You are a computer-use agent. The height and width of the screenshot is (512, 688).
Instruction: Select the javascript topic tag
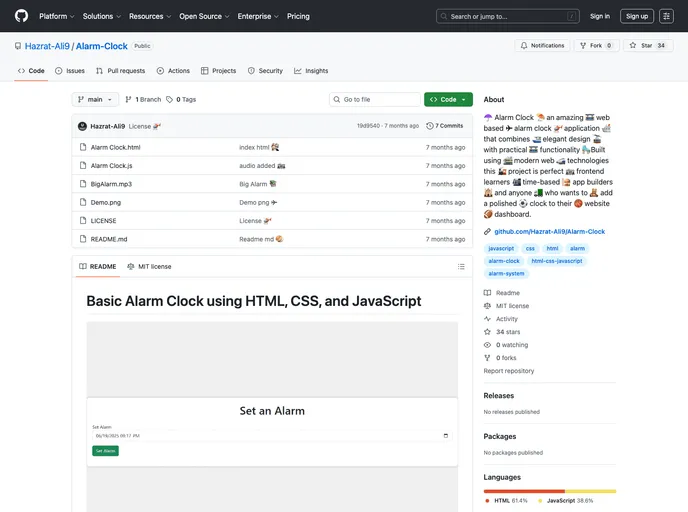click(x=501, y=248)
